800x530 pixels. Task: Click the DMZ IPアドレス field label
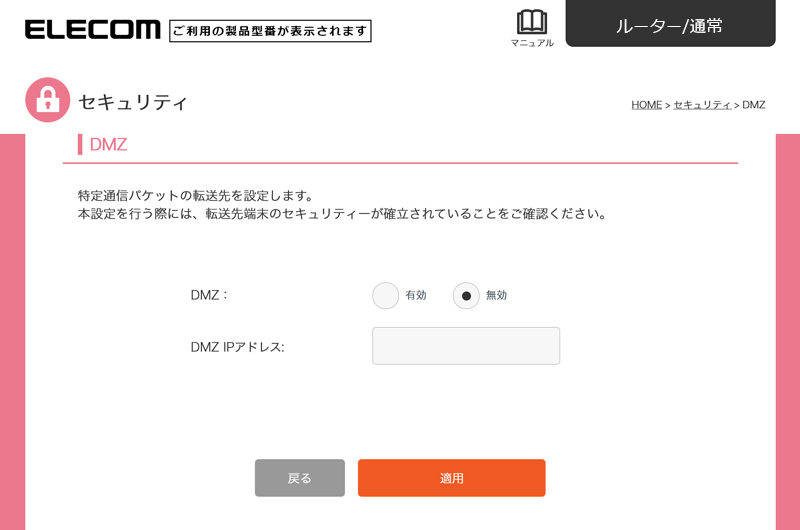click(237, 347)
